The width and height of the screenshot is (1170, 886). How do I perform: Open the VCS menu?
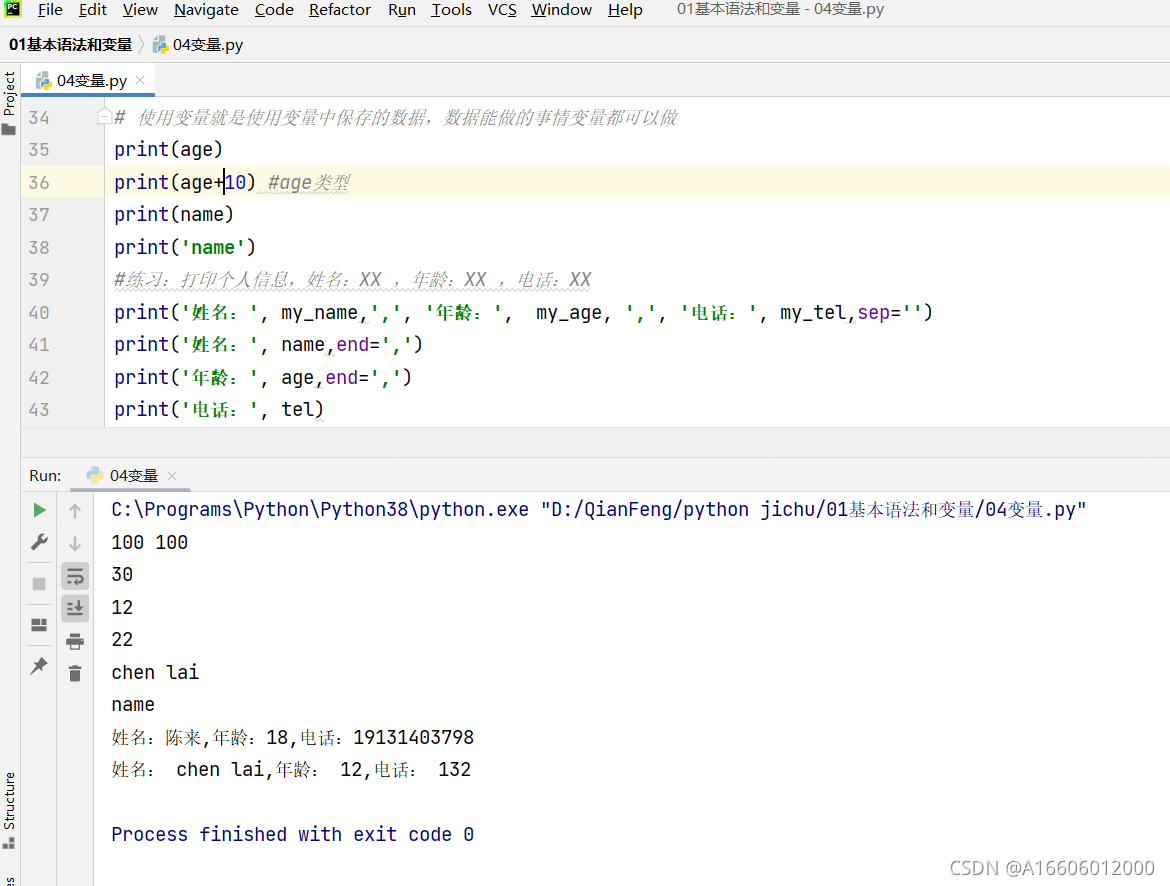502,10
